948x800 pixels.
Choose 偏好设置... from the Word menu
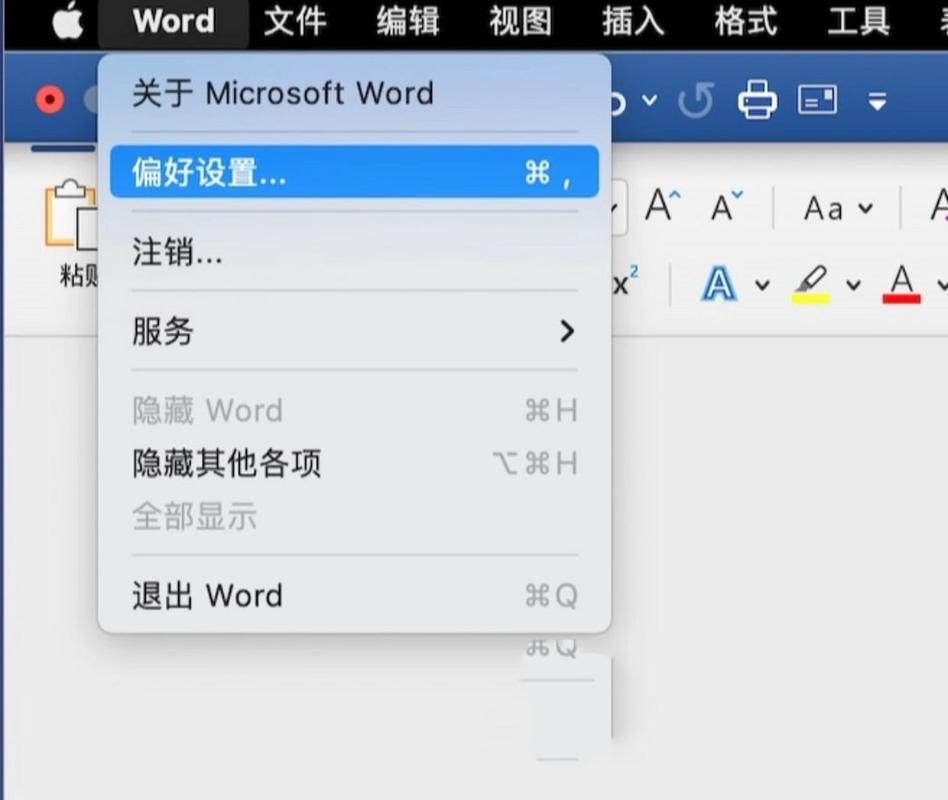354,172
